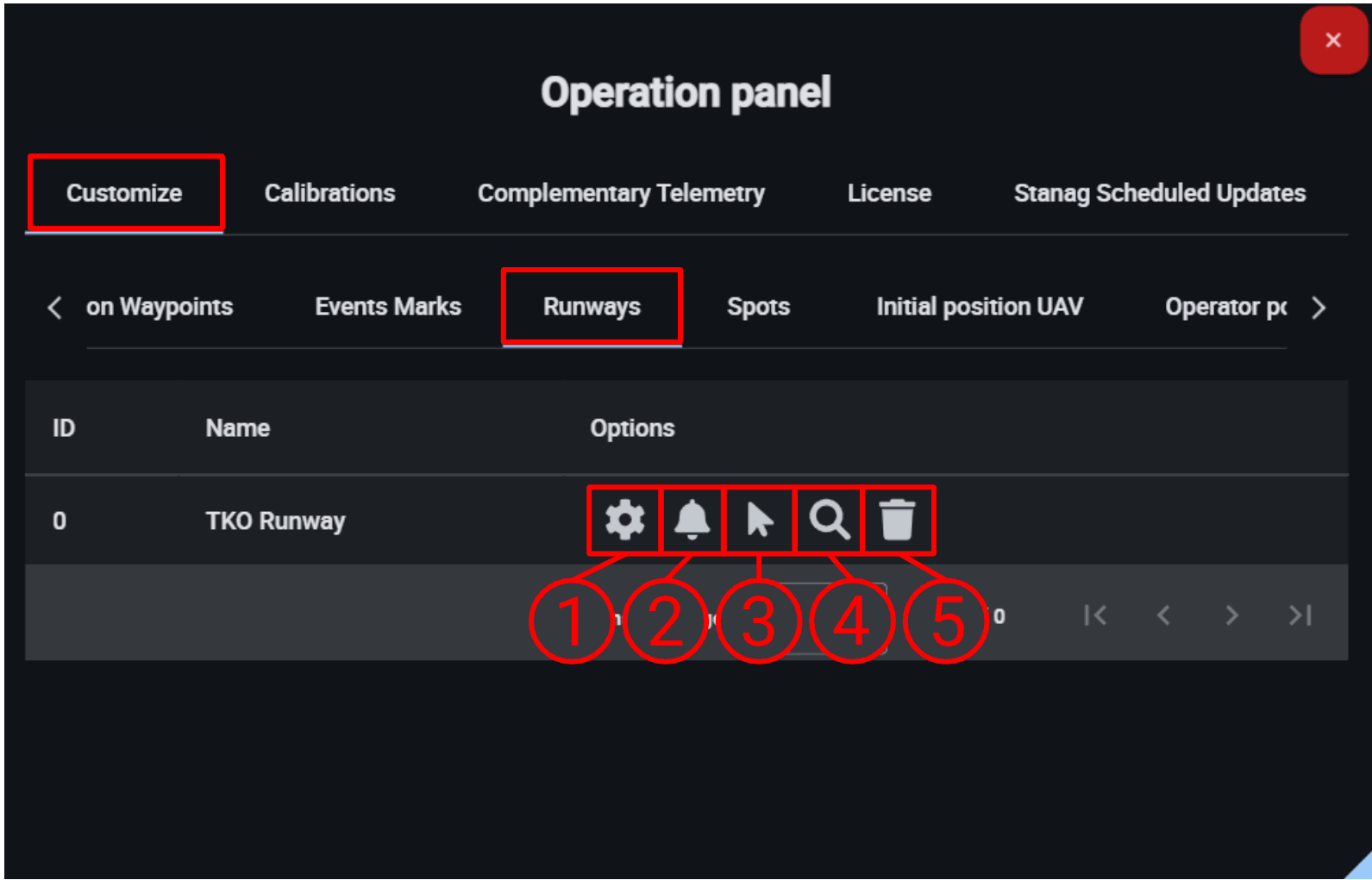Open the Complementary Telemetry tab
The image size is (1372, 880).
pyautogui.click(x=621, y=193)
